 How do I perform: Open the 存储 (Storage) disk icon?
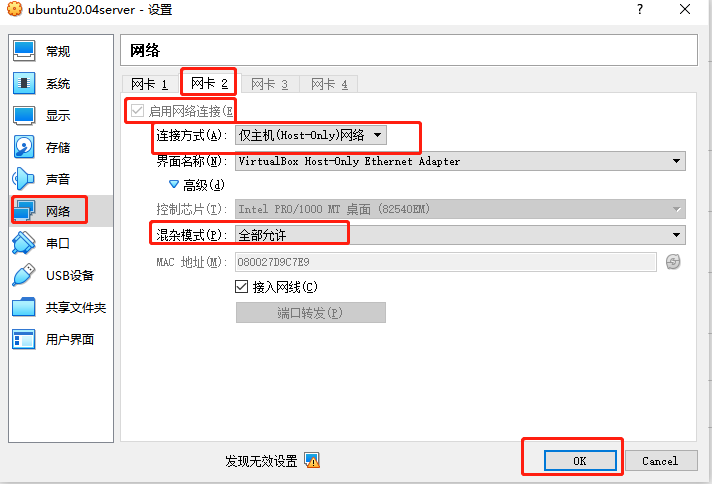[x=24, y=147]
